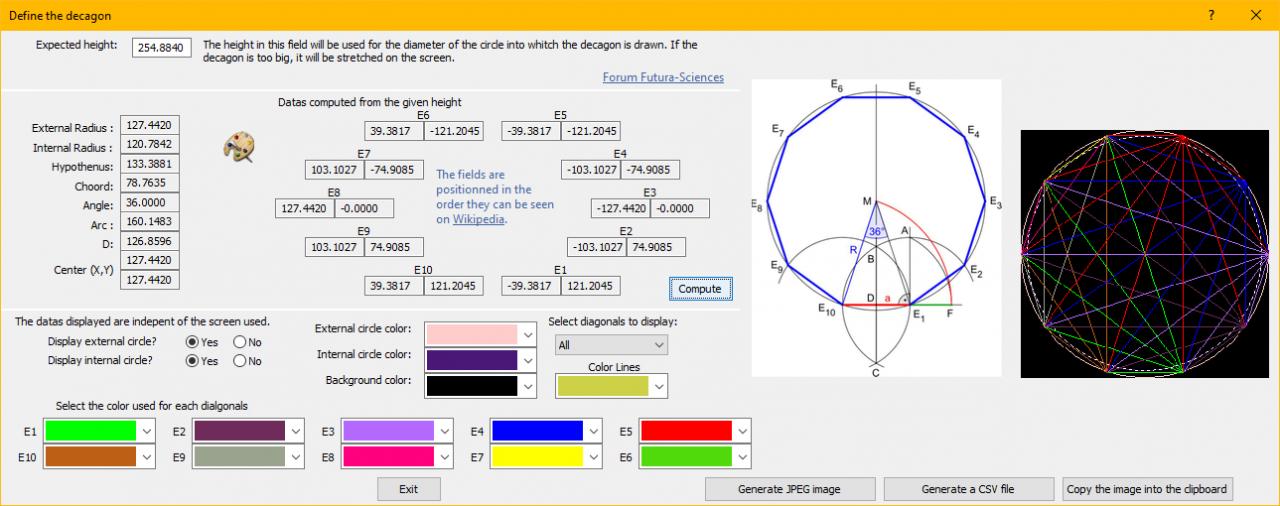Click the Exit button
The image size is (1280, 506).
click(408, 489)
